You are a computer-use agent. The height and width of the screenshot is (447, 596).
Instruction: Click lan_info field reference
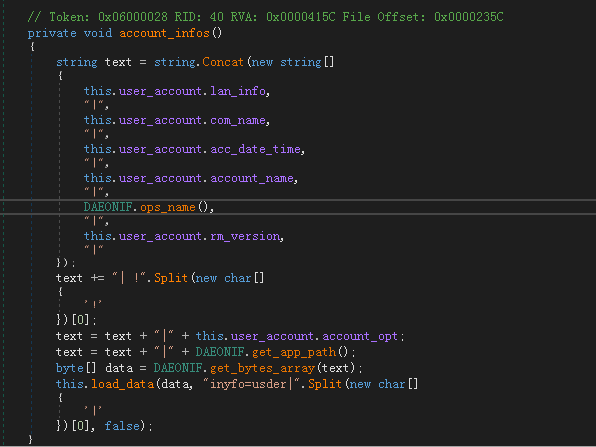(238, 91)
